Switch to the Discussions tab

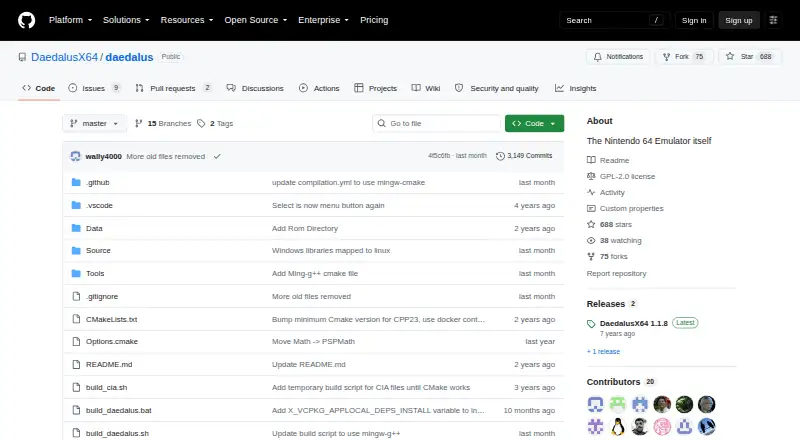tap(255, 88)
